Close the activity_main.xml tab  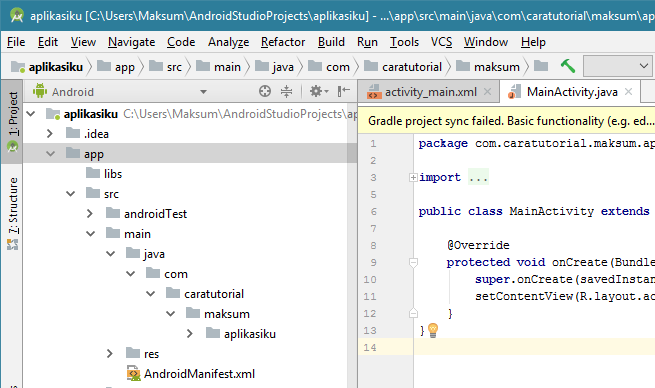point(487,91)
